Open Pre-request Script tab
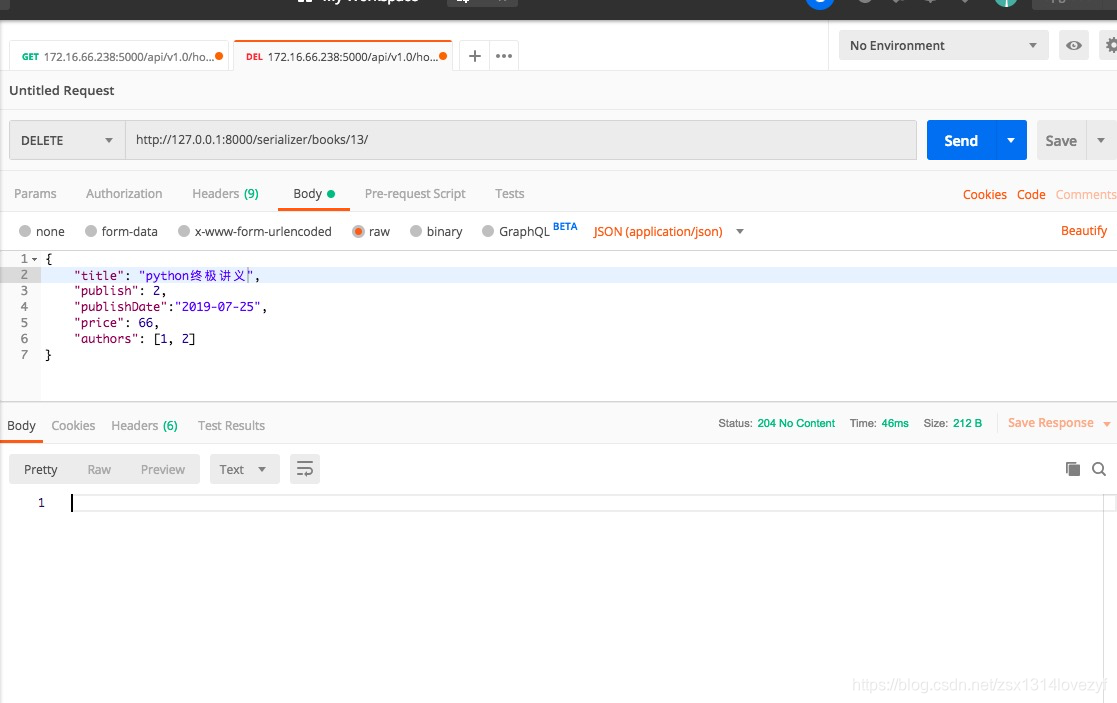 click(415, 194)
